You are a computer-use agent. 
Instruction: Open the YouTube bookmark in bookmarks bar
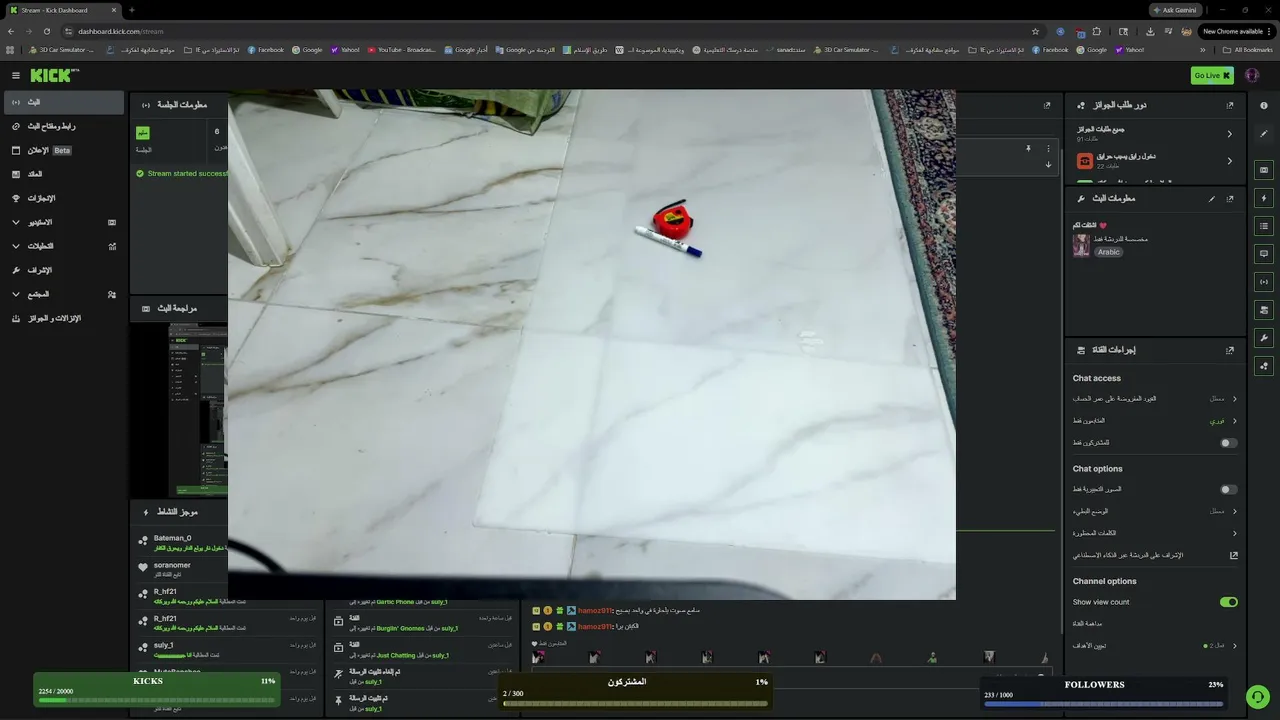[401, 50]
